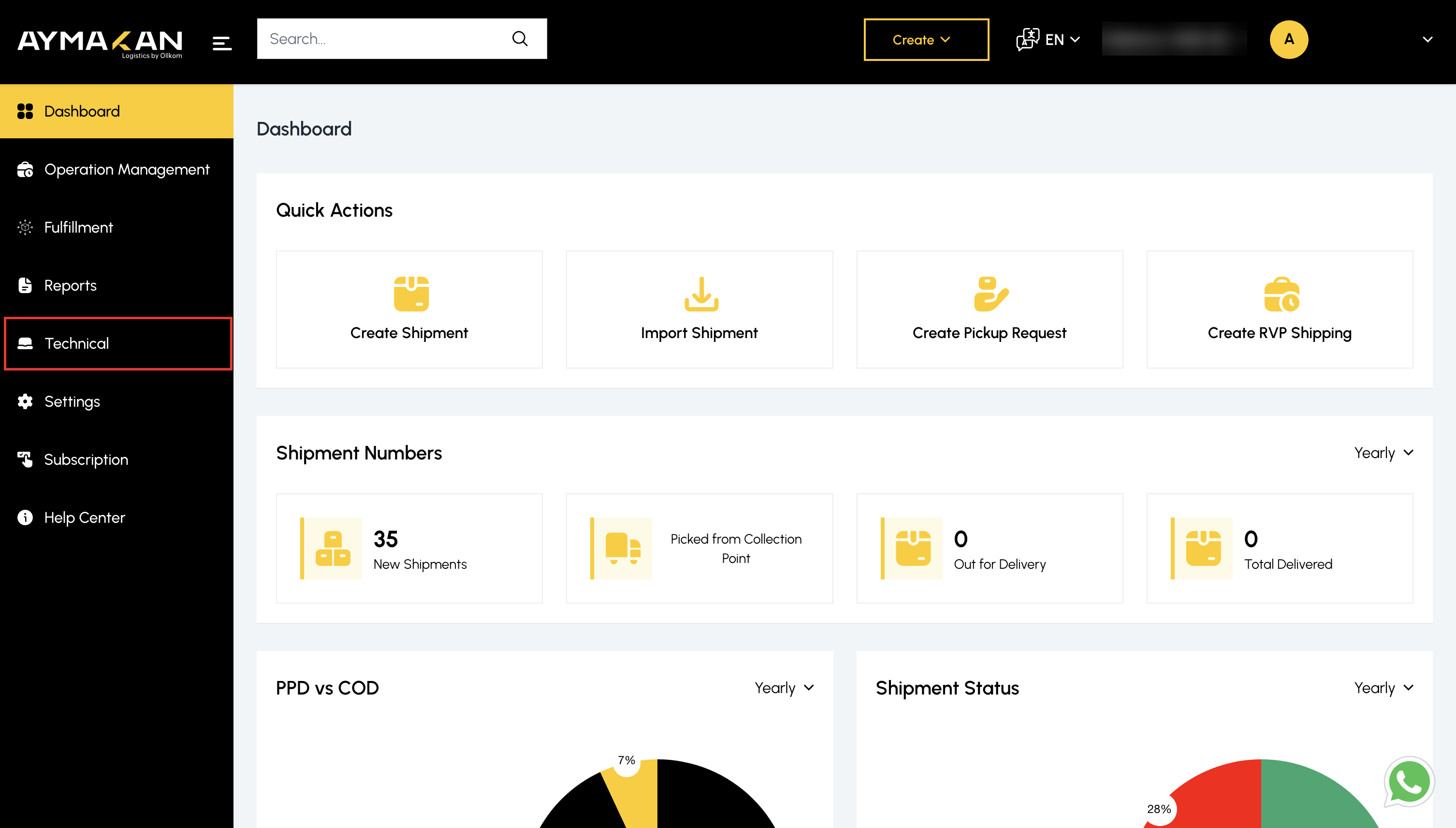
Task: Open the user avatar circle labeled A
Action: (1288, 39)
